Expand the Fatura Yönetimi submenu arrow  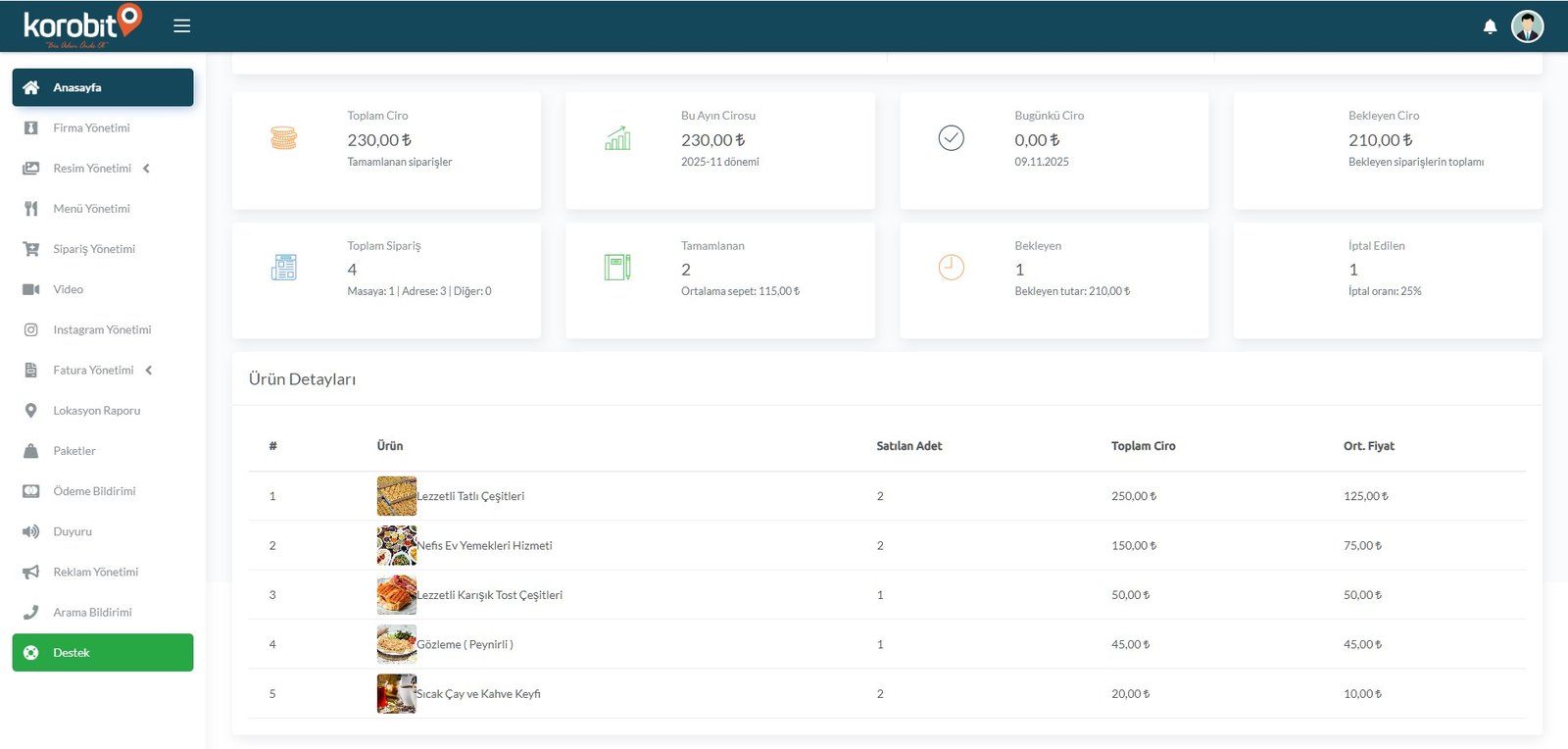pos(149,371)
